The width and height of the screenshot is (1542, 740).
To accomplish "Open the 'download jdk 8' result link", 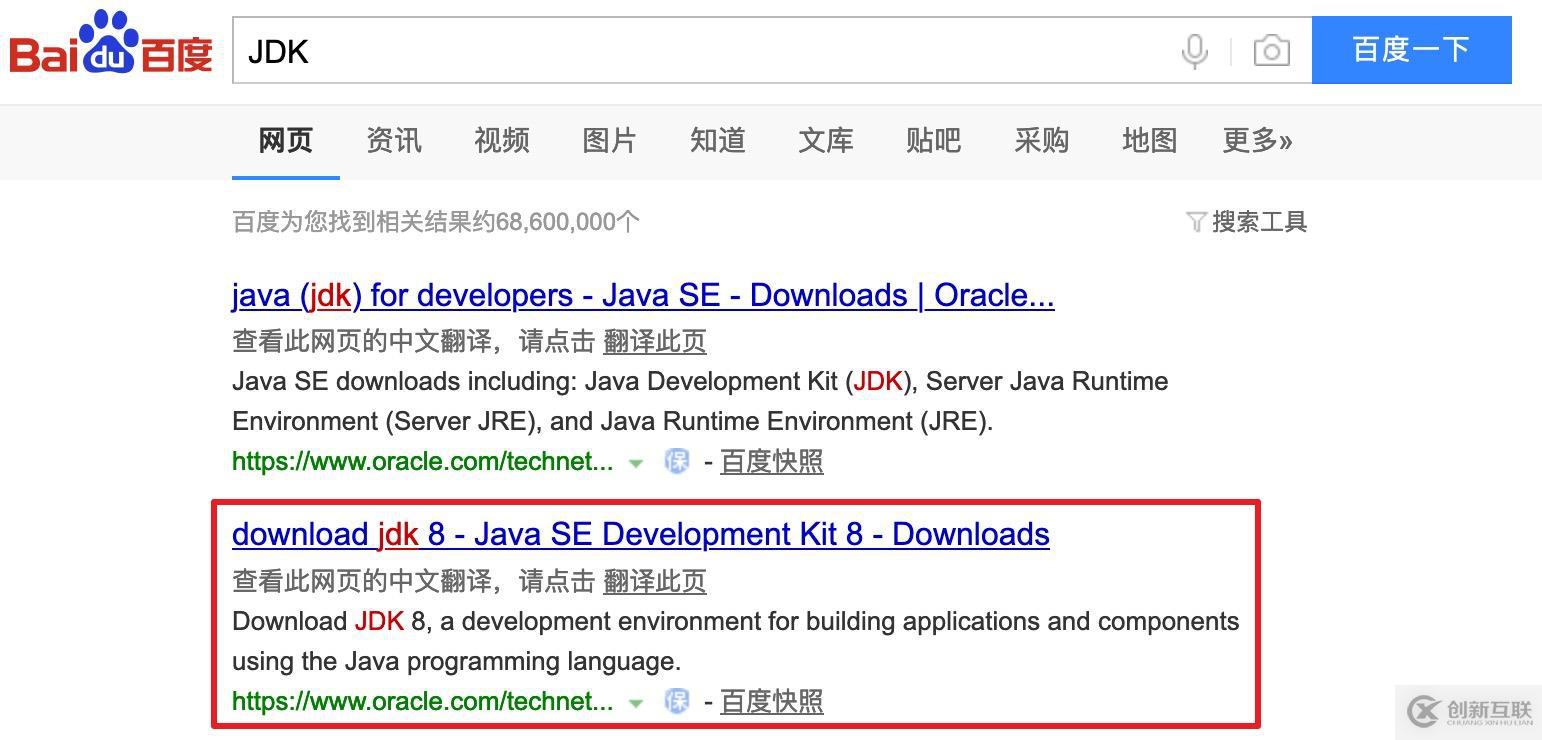I will coord(641,535).
